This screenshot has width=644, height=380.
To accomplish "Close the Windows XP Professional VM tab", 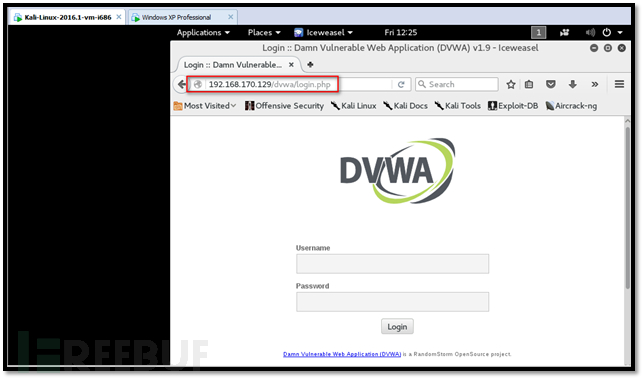I will click(230, 17).
